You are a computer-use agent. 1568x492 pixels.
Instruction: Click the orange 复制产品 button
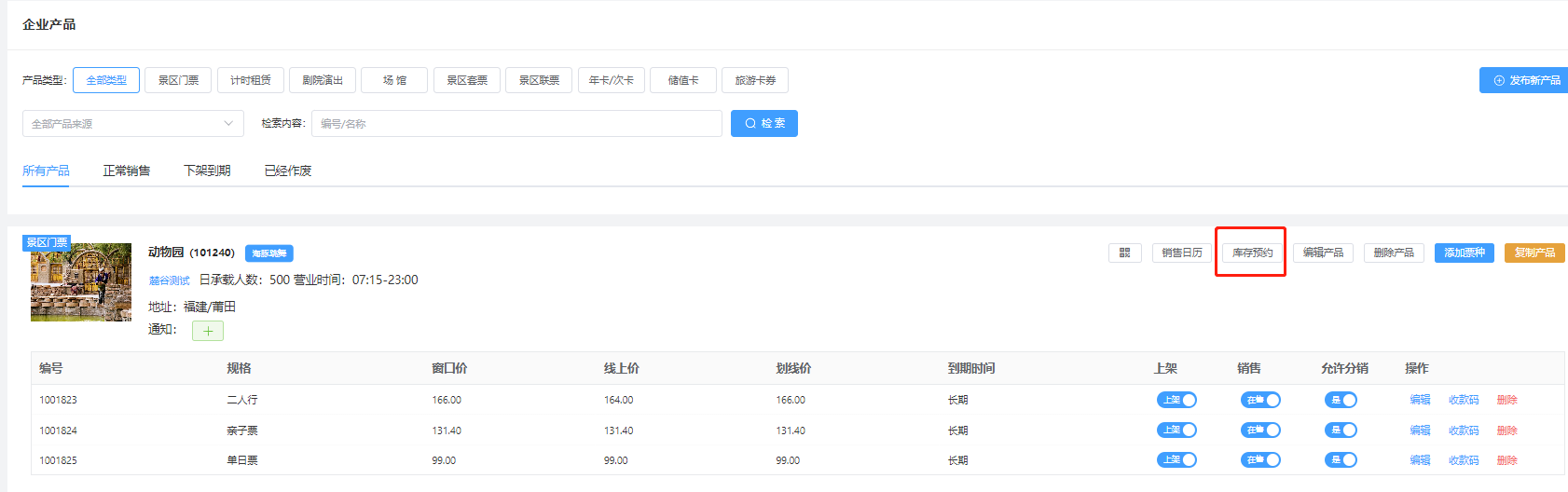click(1534, 253)
